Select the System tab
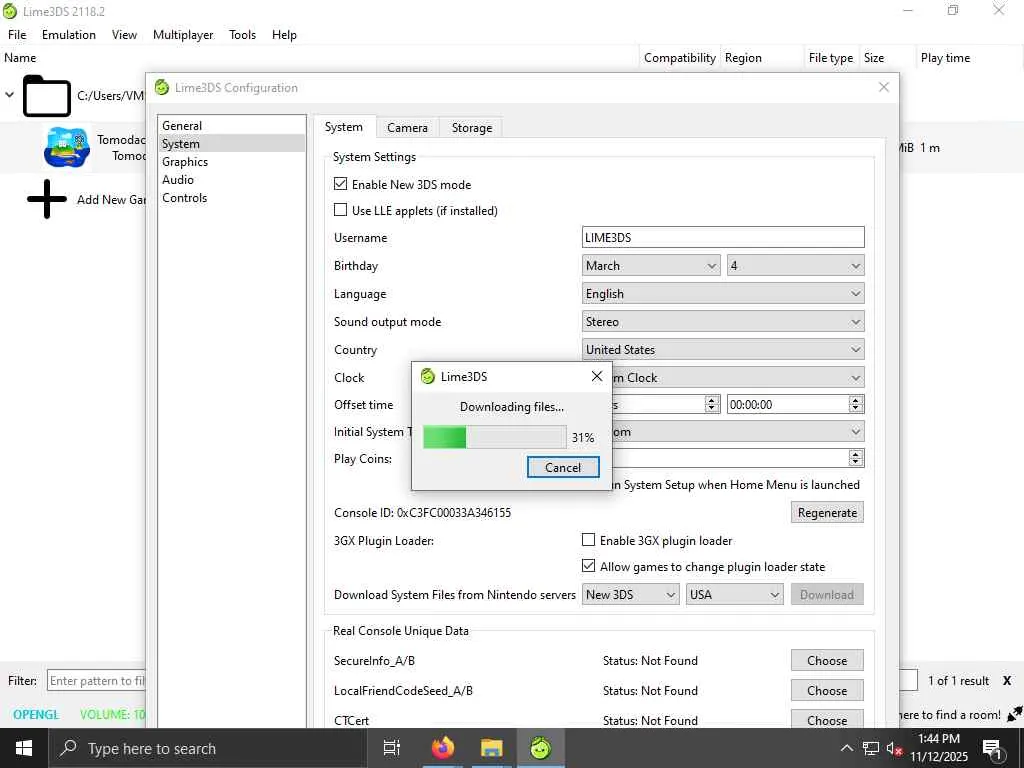The height and width of the screenshot is (768, 1024). pos(344,127)
